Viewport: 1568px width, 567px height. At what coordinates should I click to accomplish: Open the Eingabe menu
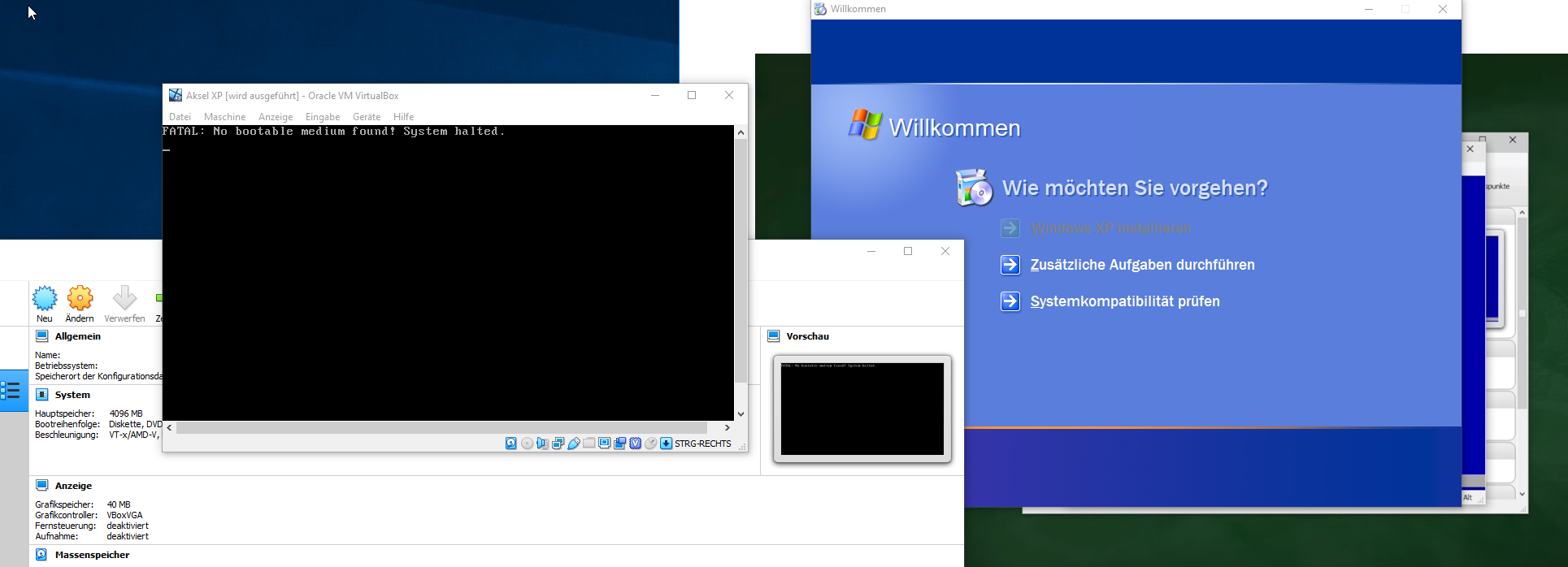coord(323,117)
